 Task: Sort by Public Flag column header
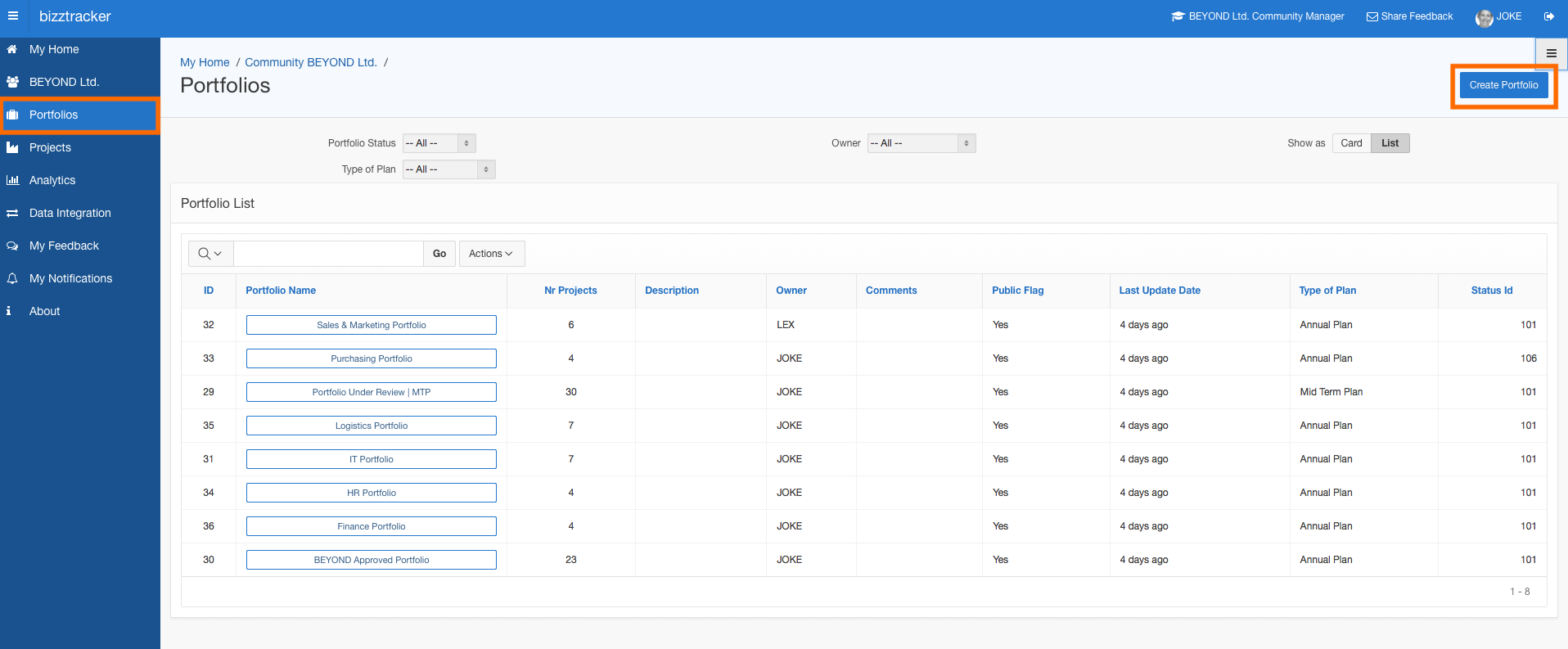pos(1018,291)
